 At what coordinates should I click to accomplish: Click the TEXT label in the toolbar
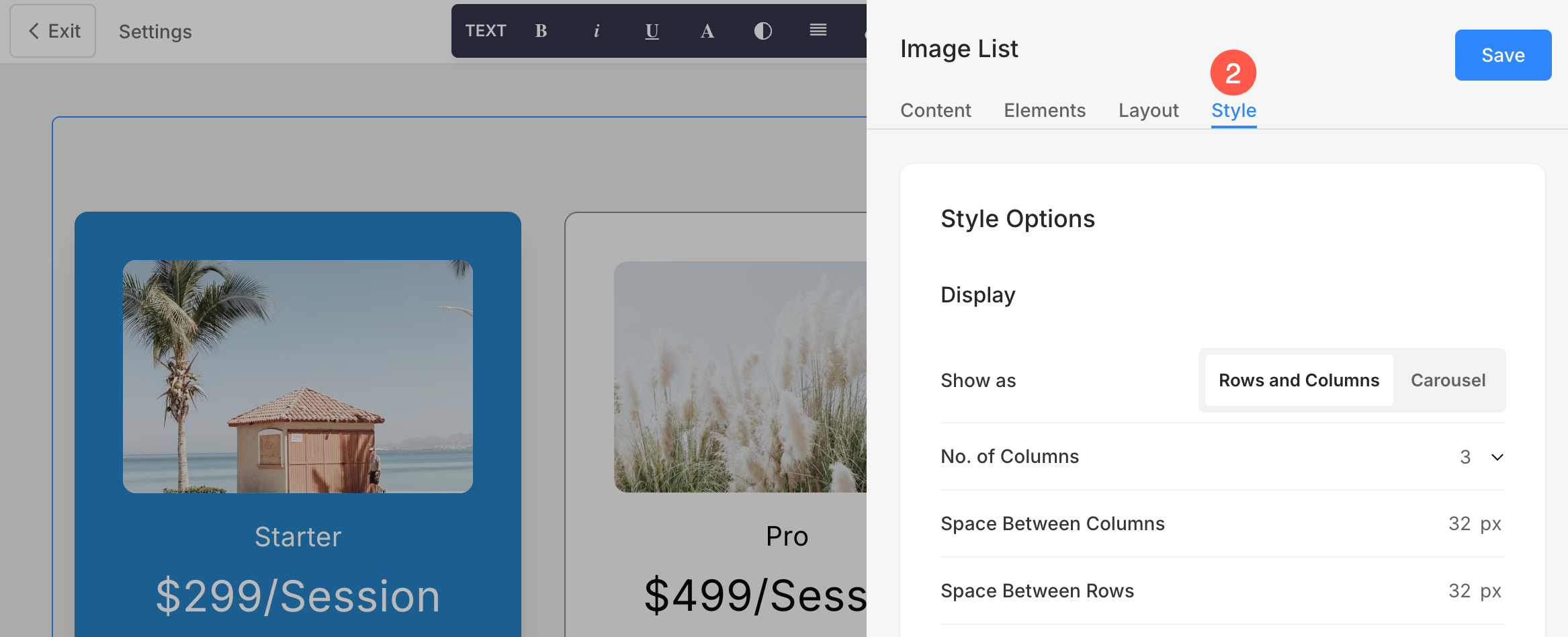pos(486,31)
